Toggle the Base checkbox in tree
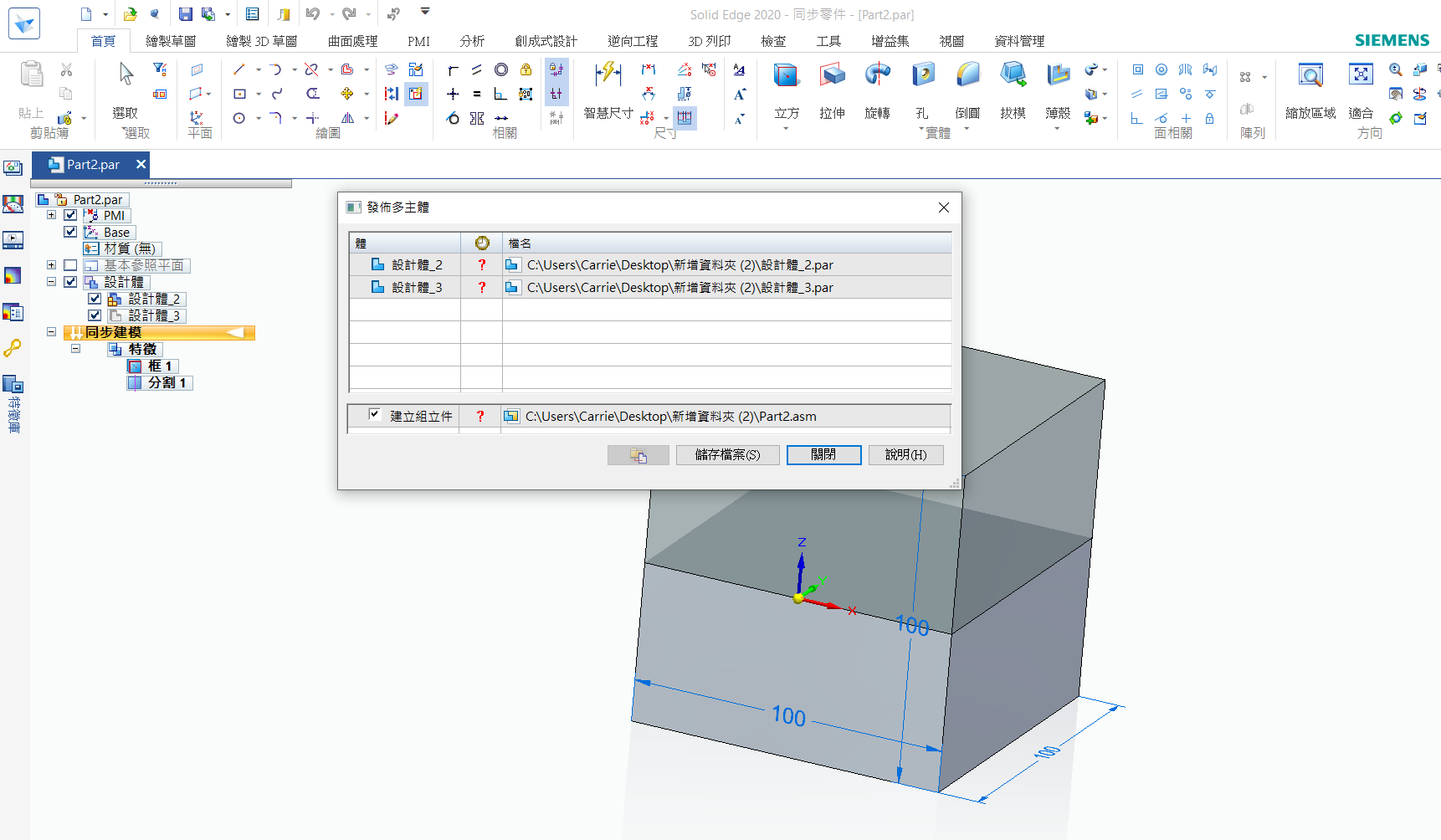1441x840 pixels. click(x=70, y=232)
